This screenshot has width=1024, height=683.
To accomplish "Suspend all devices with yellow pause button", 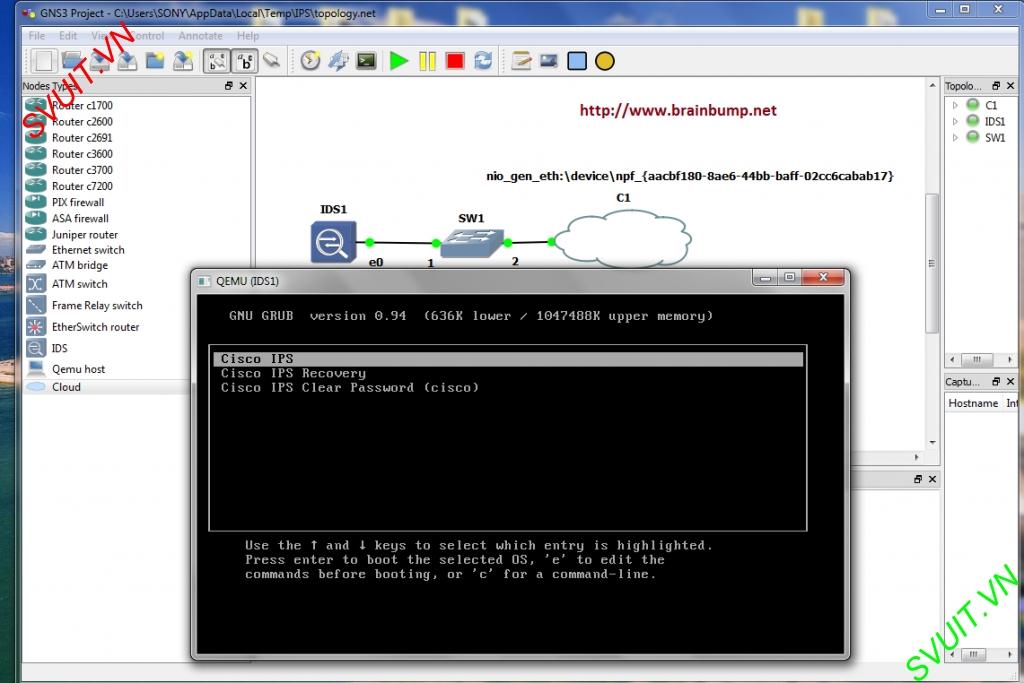I will pos(427,61).
